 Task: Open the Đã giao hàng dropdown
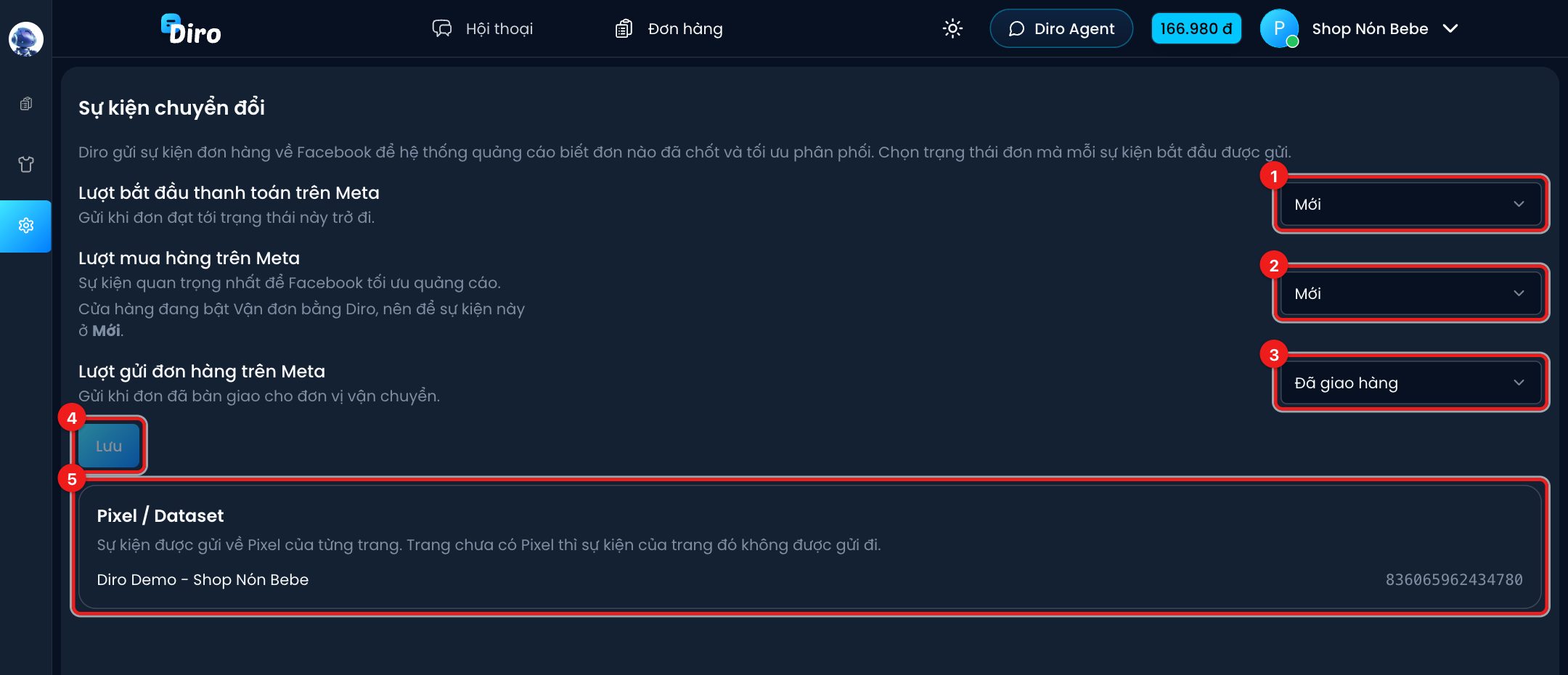1410,382
